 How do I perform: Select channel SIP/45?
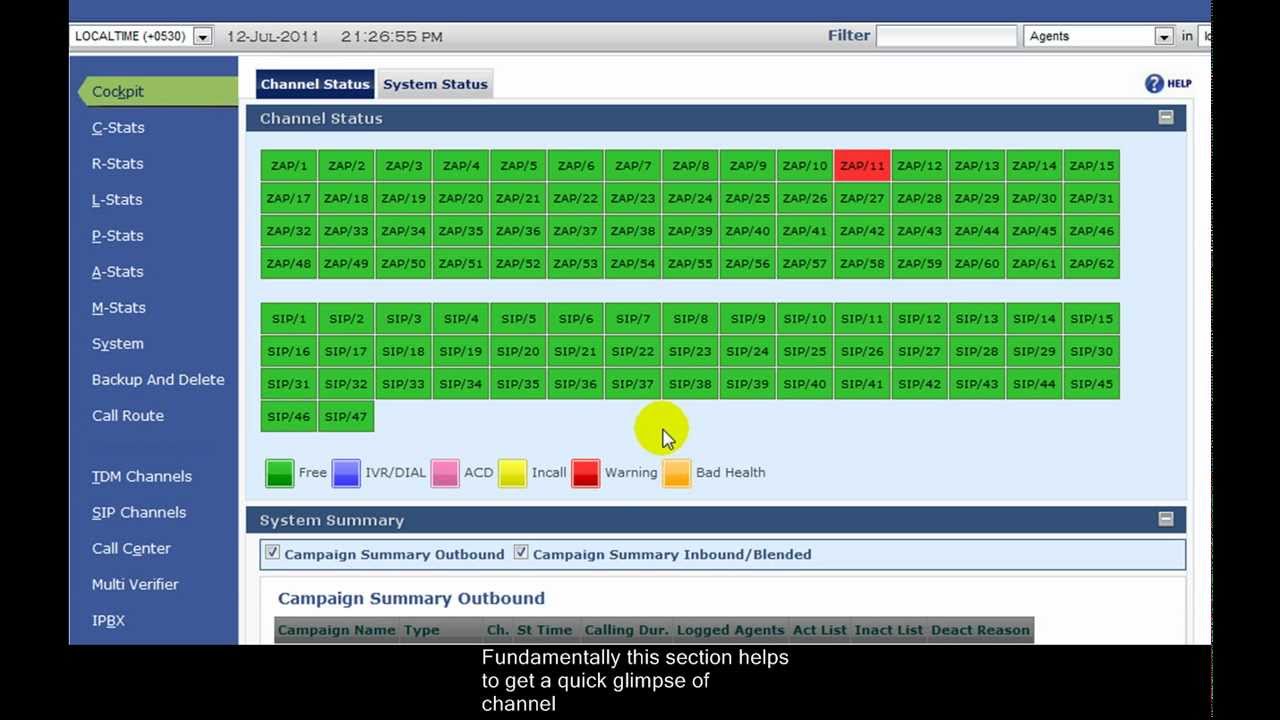tap(1092, 384)
